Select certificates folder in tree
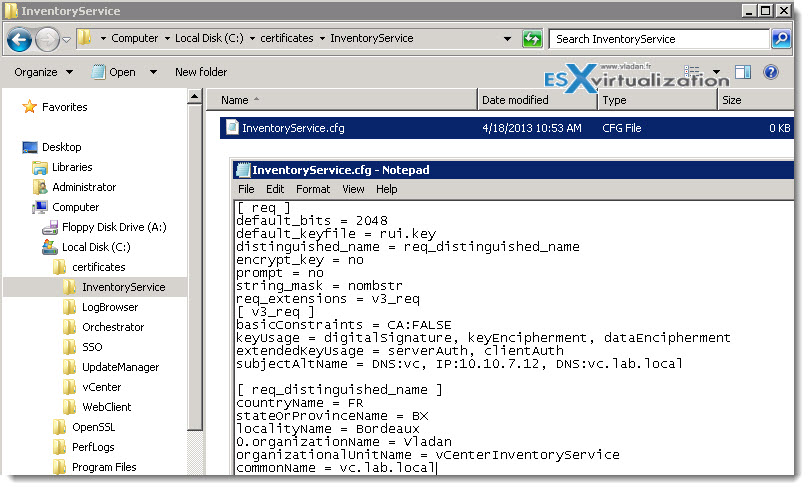 (x=99, y=267)
